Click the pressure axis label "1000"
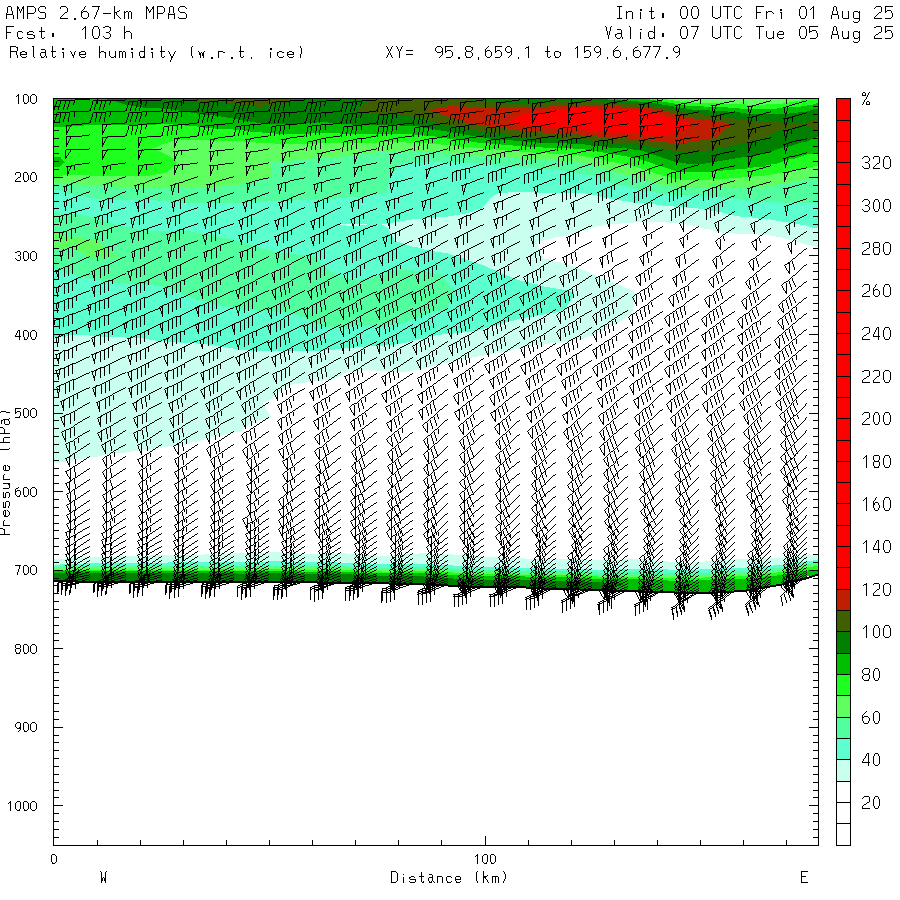 22,806
